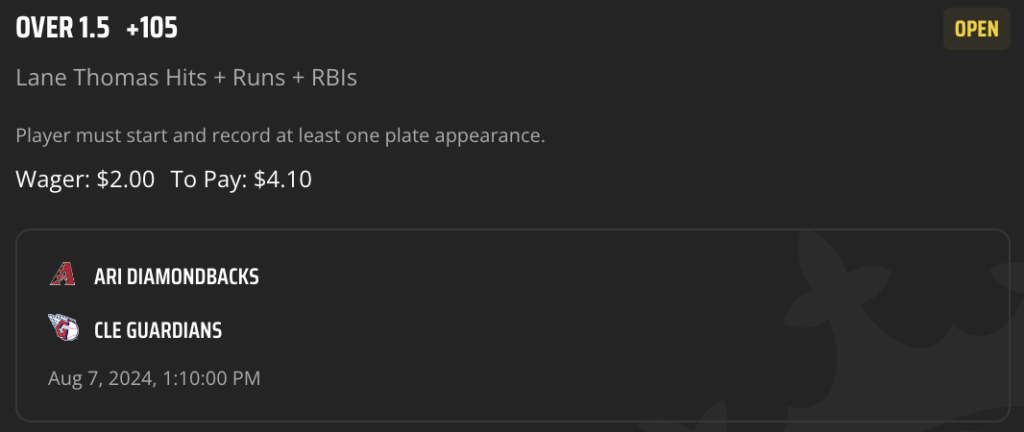The image size is (1024, 432).
Task: Click the crown watermark on matchup card
Action: point(901,326)
